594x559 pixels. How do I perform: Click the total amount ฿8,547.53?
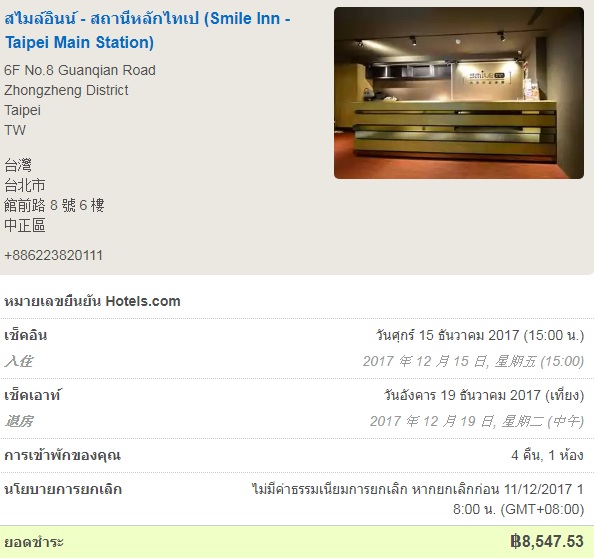[547, 542]
